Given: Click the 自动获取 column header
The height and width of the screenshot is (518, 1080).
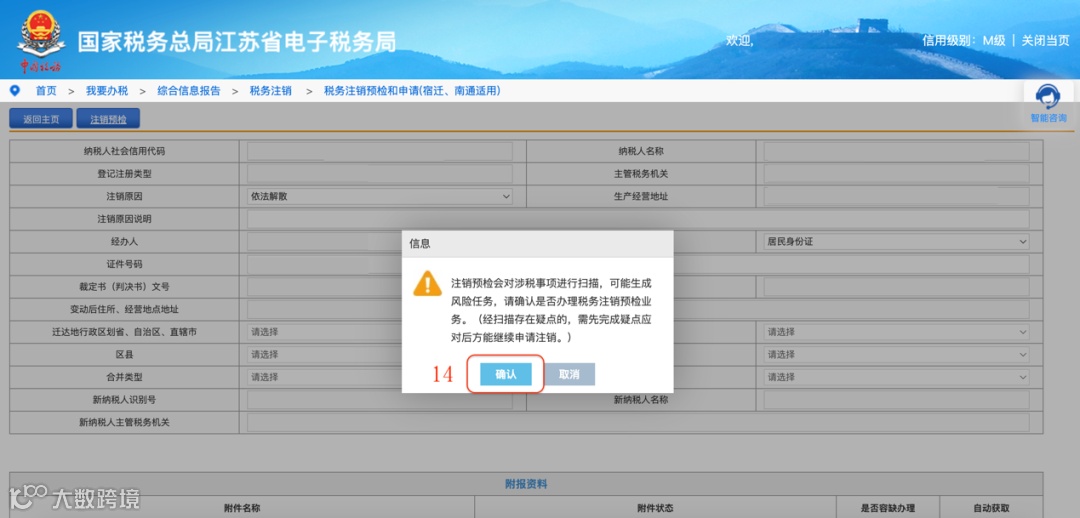Looking at the screenshot, I should tap(991, 508).
